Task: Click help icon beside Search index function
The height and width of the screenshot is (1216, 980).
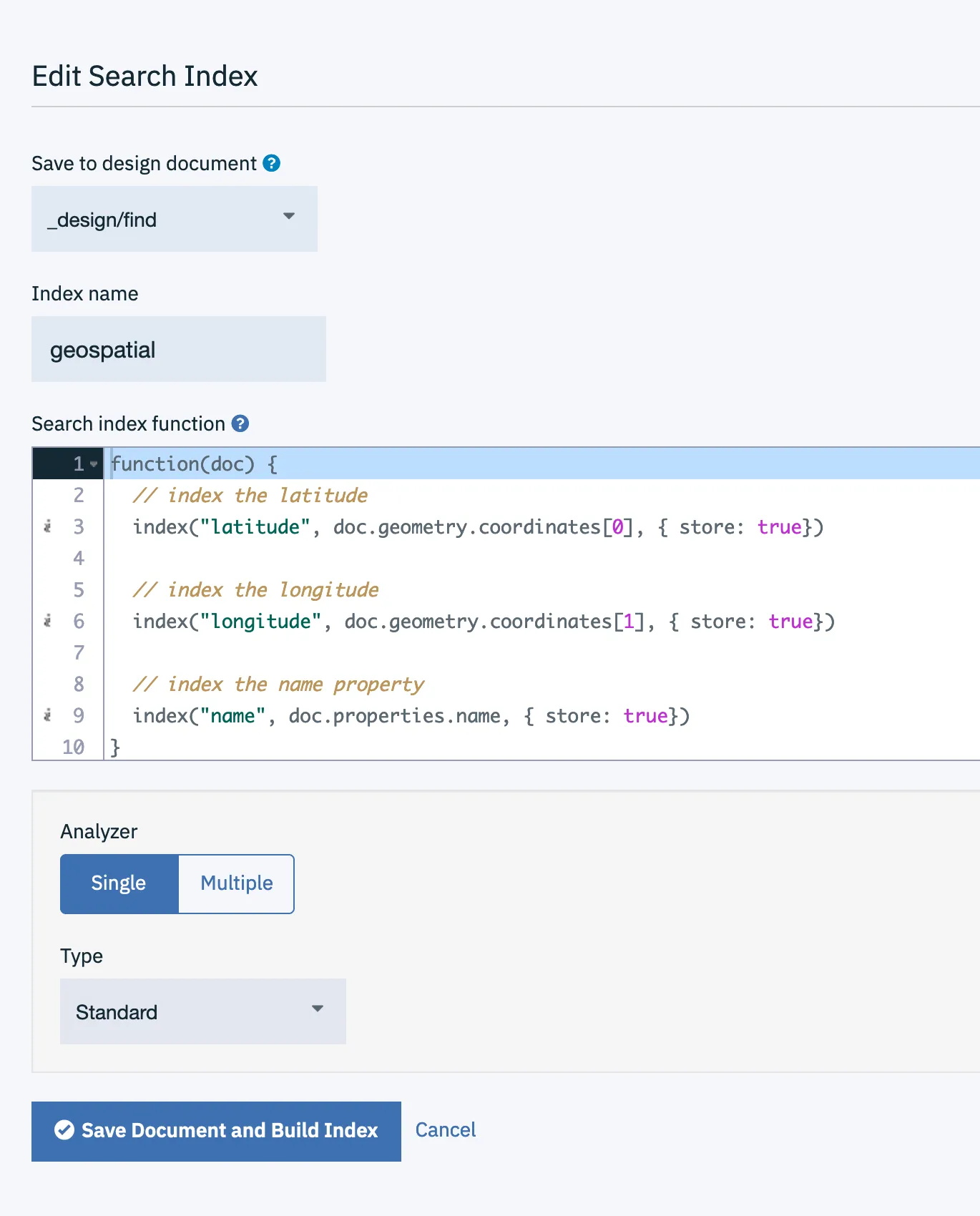Action: [x=240, y=423]
